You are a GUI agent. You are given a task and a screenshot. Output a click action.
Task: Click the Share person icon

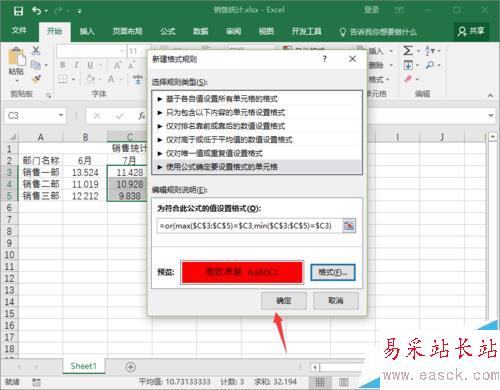[x=462, y=32]
